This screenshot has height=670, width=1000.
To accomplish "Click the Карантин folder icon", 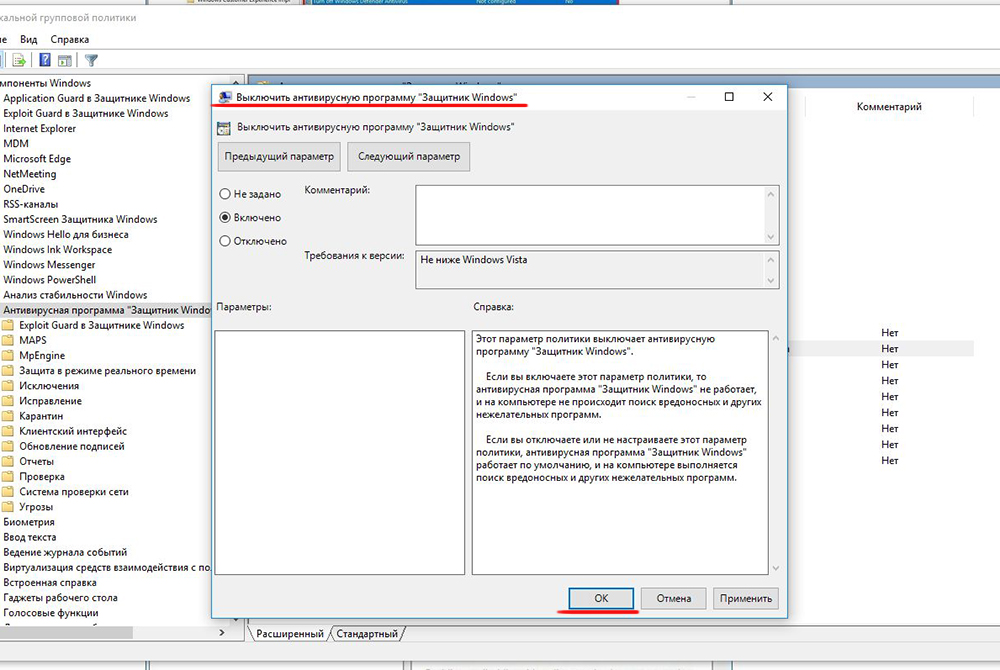I will (x=9, y=416).
